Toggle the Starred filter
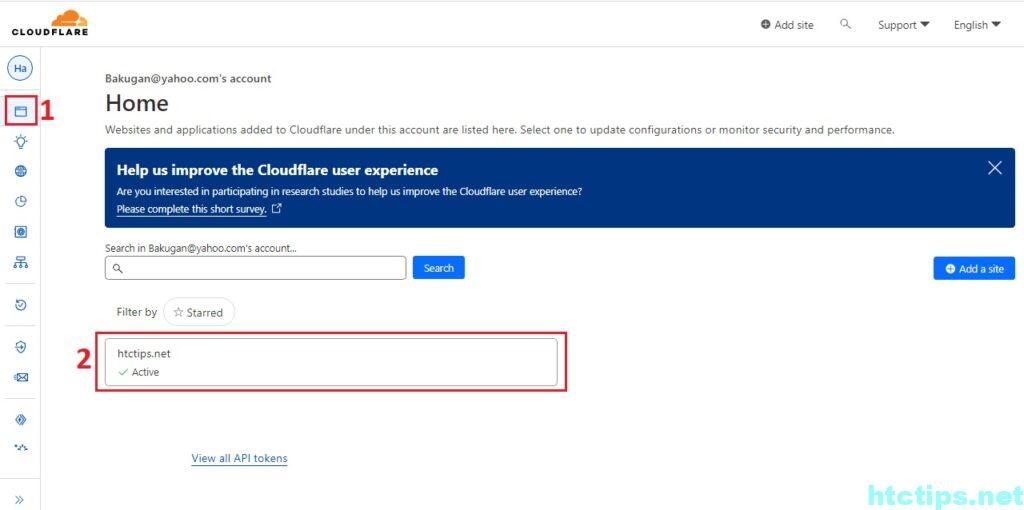Image resolution: width=1024 pixels, height=510 pixels. coord(198,312)
